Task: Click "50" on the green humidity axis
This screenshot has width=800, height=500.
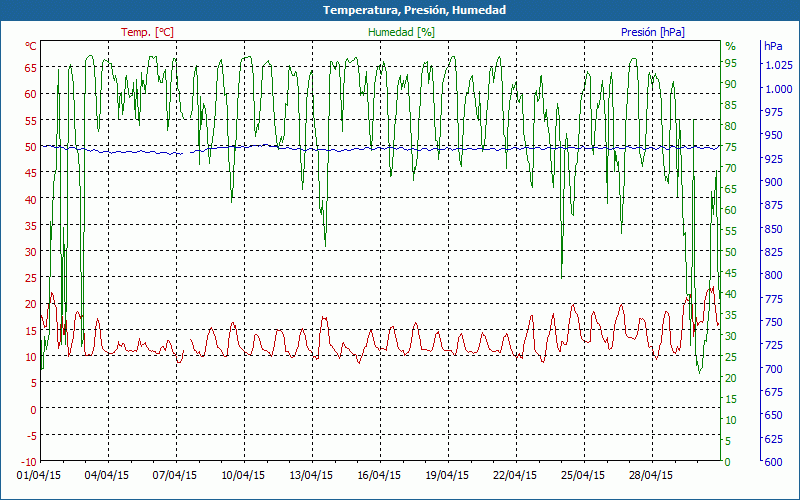Action: (730, 252)
